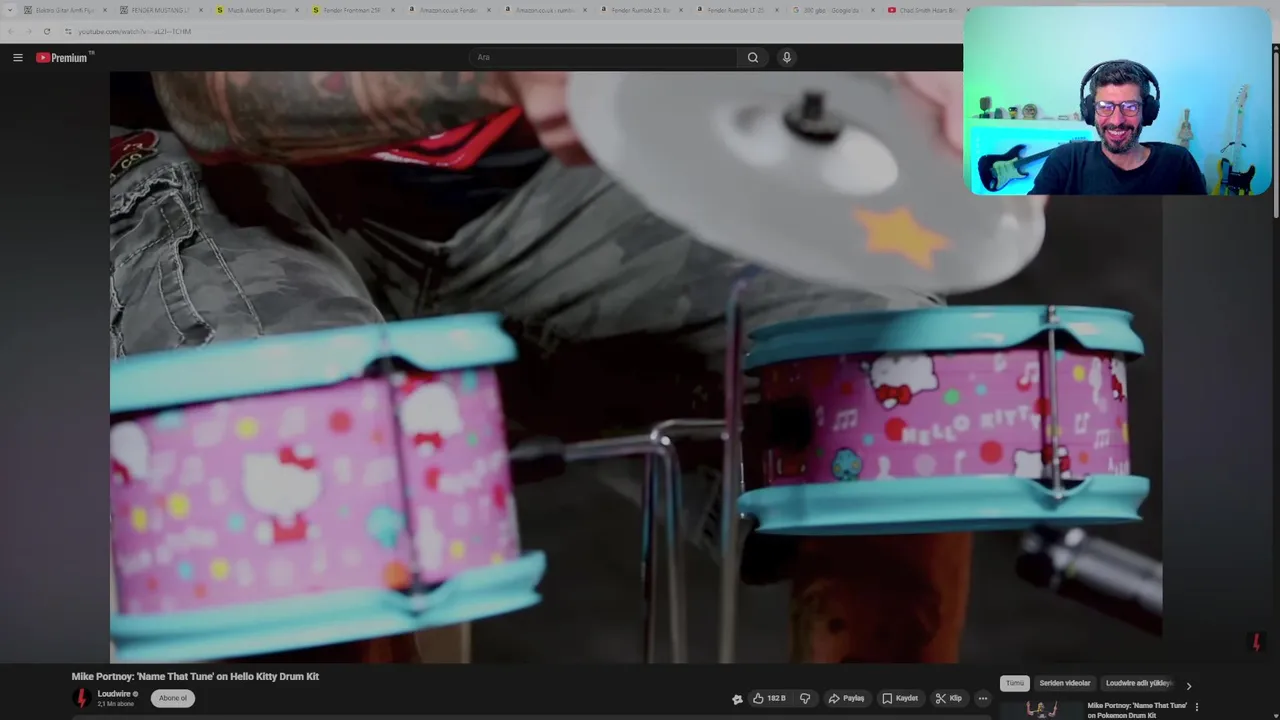Screen dimensions: 1280x720
Task: Share video using 'Paylaş' button
Action: (847, 698)
